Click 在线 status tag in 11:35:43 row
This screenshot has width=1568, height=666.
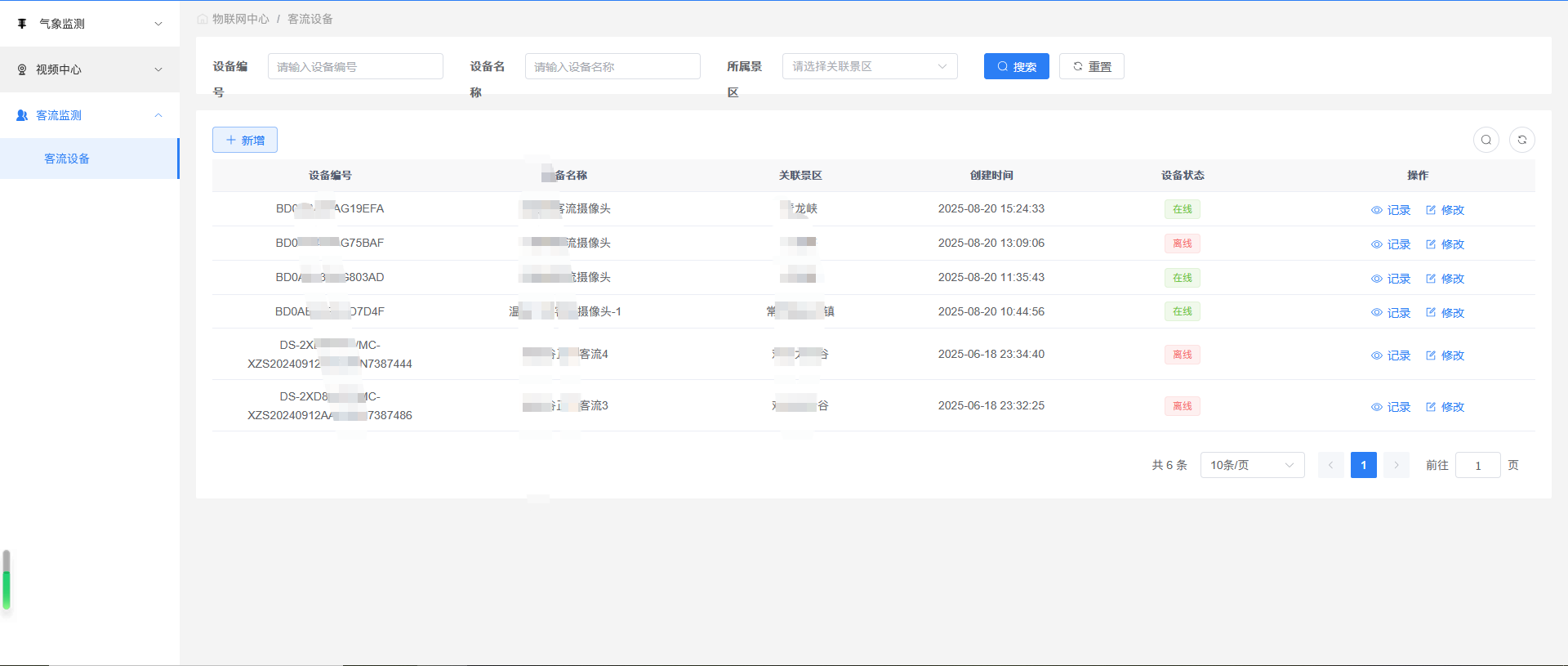(1183, 278)
